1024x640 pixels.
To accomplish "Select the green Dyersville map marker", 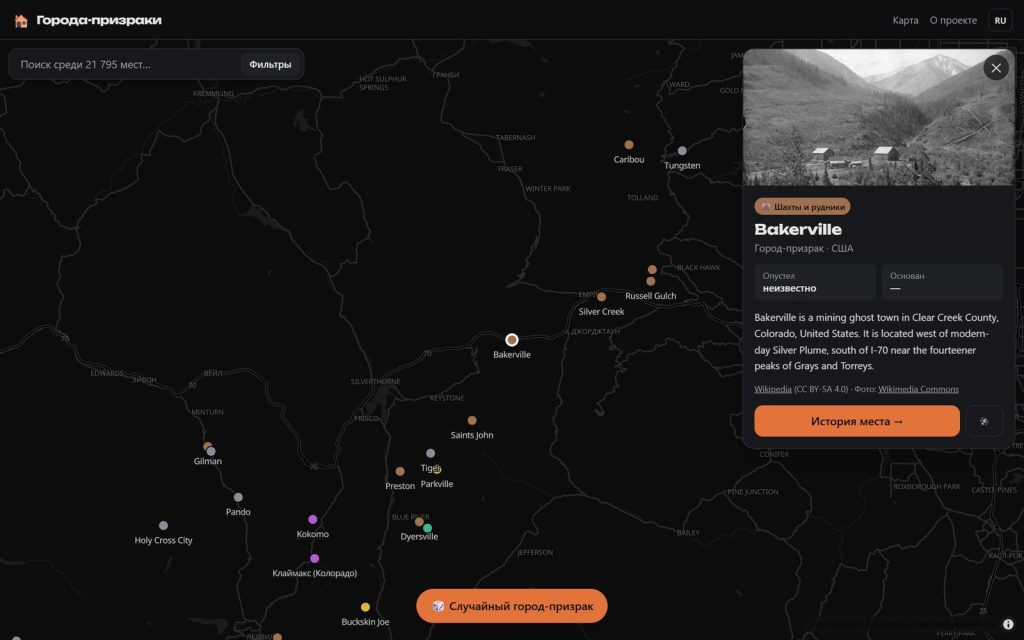I will [x=427, y=528].
